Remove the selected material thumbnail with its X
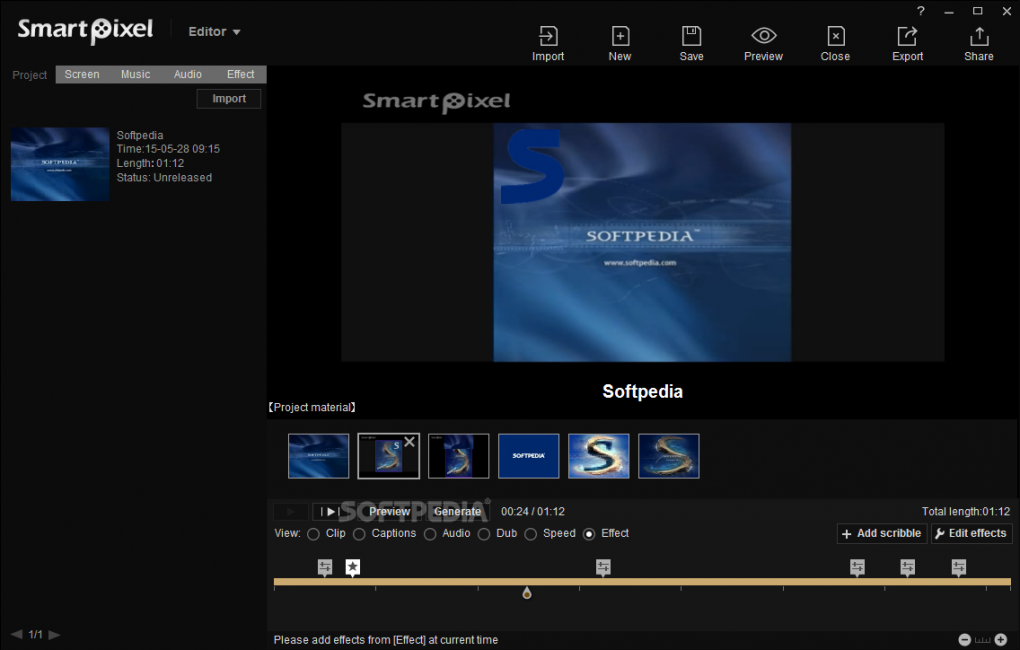 [410, 442]
